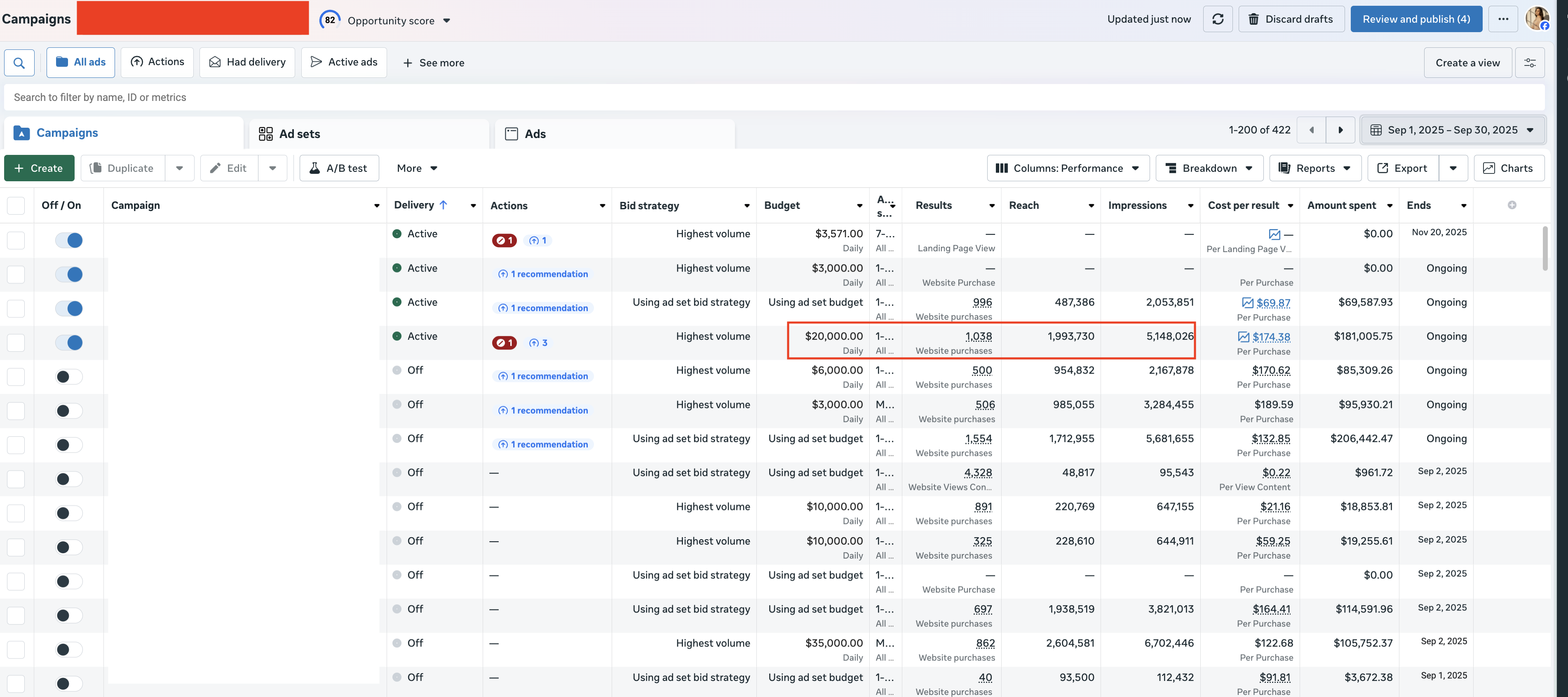Select the All ads filter tab
1568x697 pixels.
(80, 62)
